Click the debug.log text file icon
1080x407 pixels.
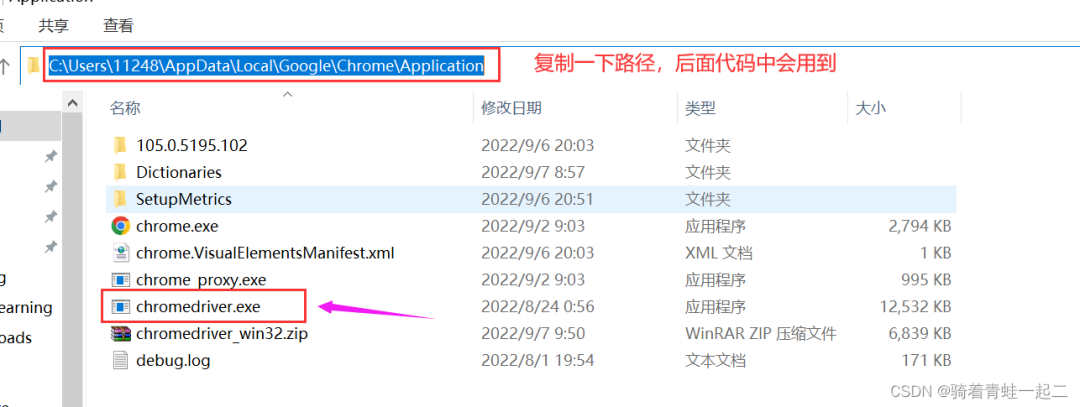(121, 360)
